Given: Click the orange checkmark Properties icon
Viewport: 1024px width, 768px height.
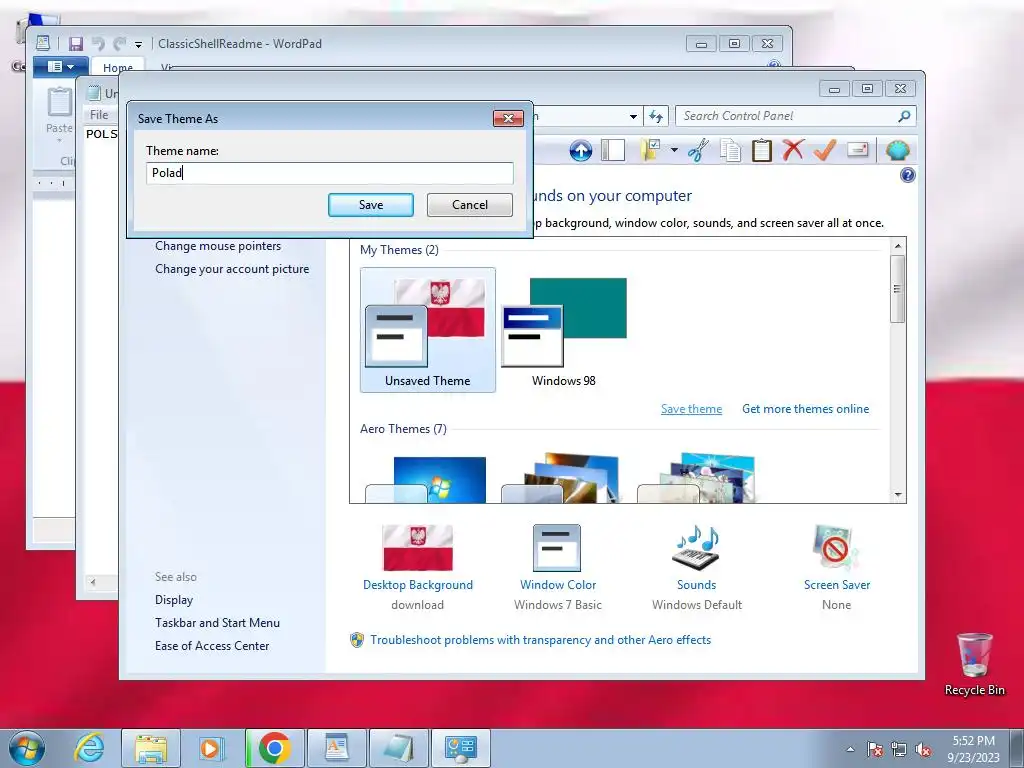Looking at the screenshot, I should tap(825, 150).
